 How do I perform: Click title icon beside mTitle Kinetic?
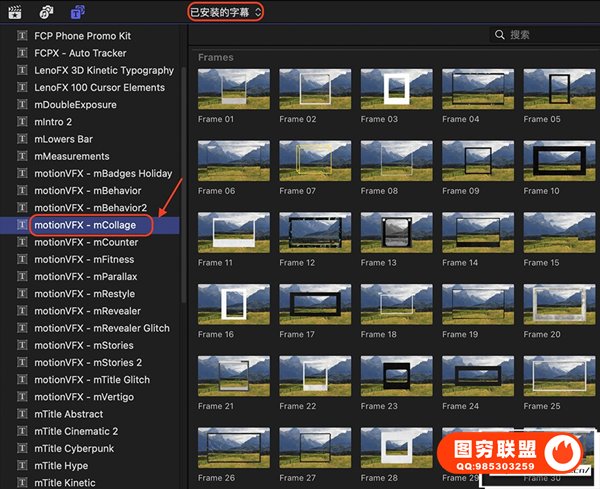click(x=22, y=483)
